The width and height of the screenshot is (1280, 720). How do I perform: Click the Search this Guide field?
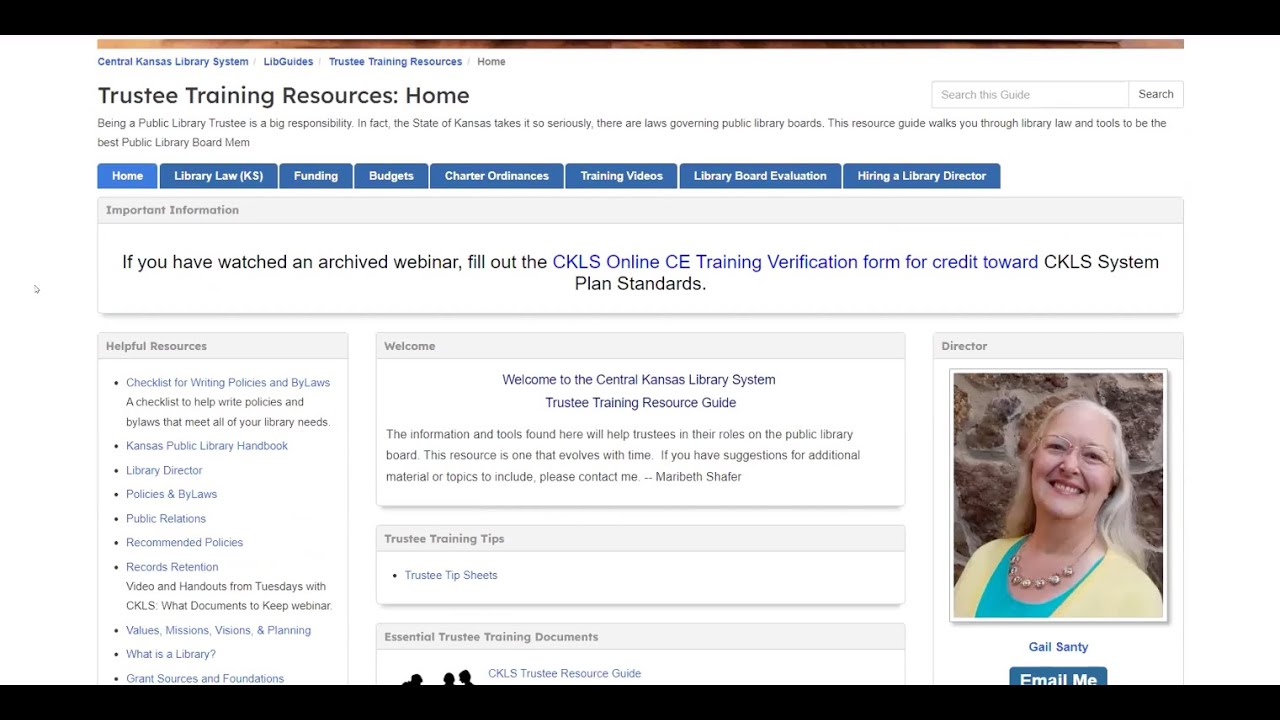(1030, 94)
